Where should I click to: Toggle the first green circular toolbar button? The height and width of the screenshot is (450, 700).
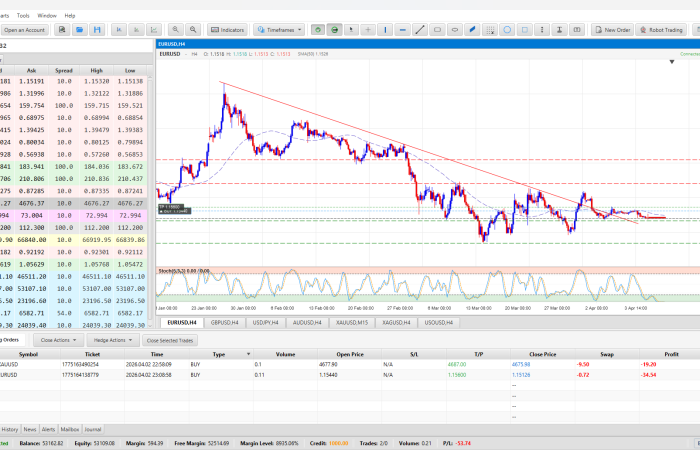click(318, 30)
